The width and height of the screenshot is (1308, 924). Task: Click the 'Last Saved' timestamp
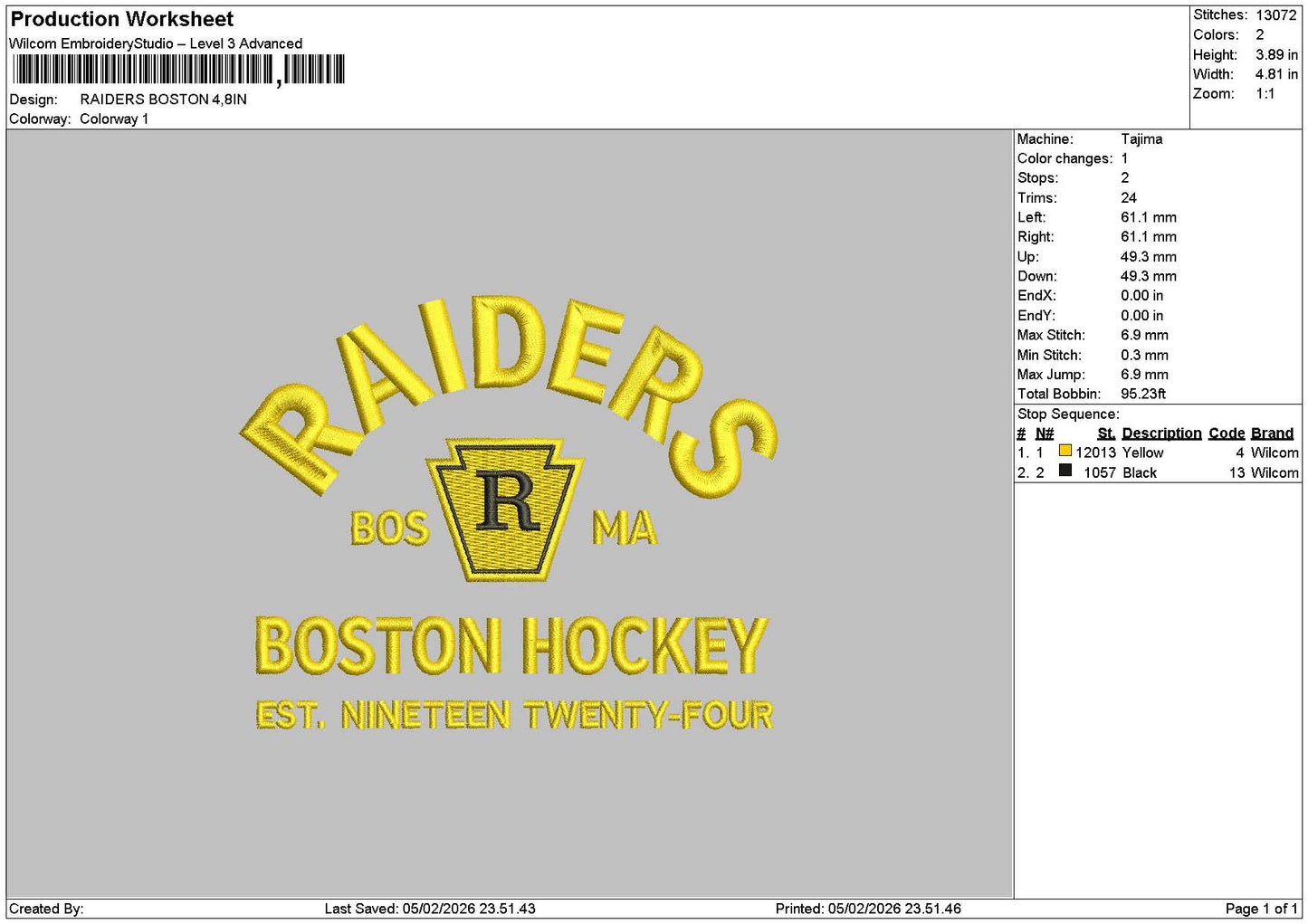430,909
